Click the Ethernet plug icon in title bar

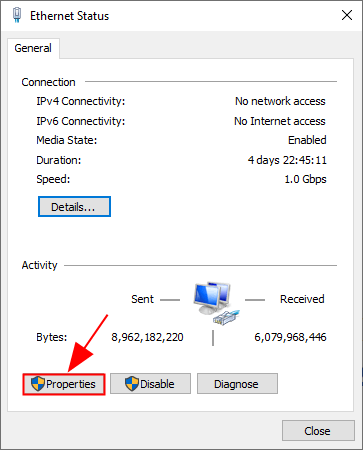click(17, 15)
